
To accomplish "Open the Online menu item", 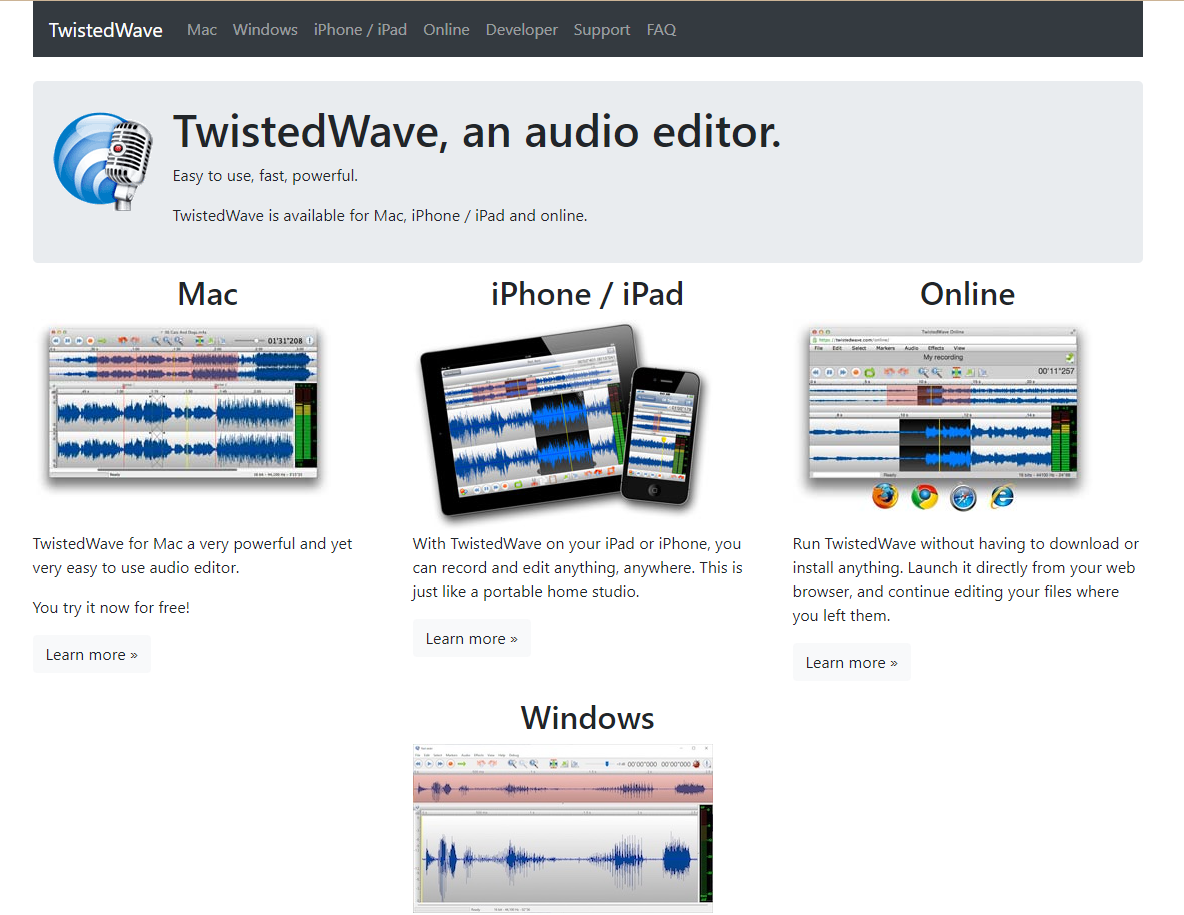I will coord(446,29).
